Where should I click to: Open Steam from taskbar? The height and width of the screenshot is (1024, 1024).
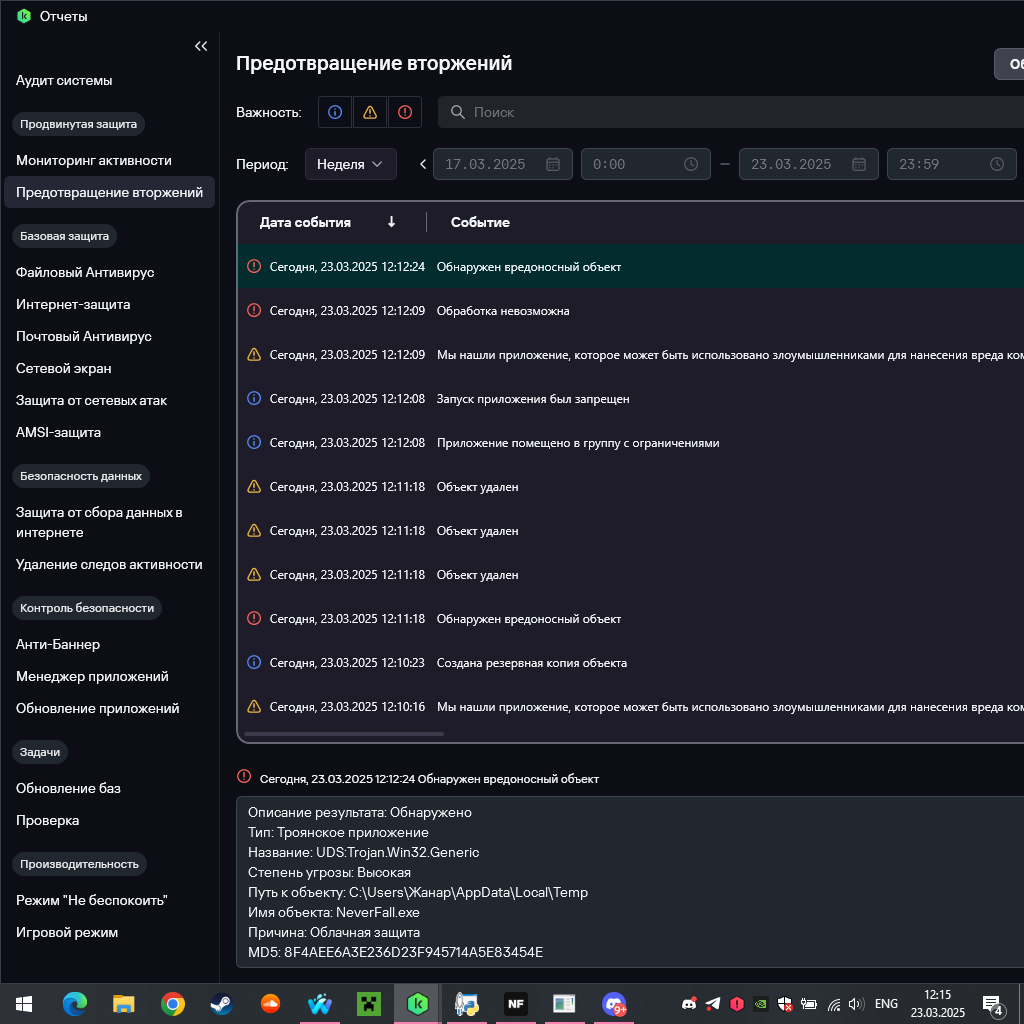click(221, 1004)
